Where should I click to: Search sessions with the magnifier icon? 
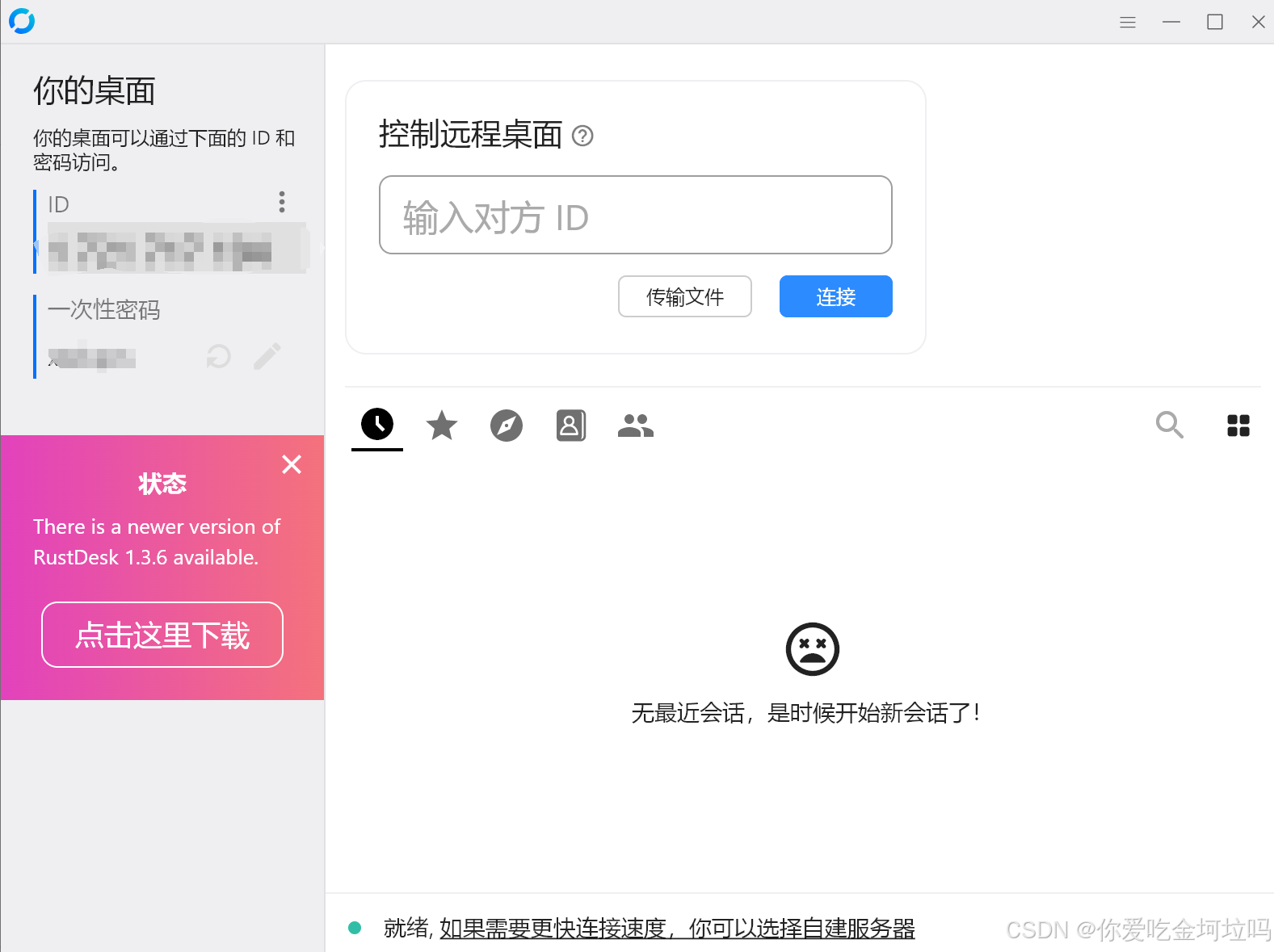(x=1169, y=424)
